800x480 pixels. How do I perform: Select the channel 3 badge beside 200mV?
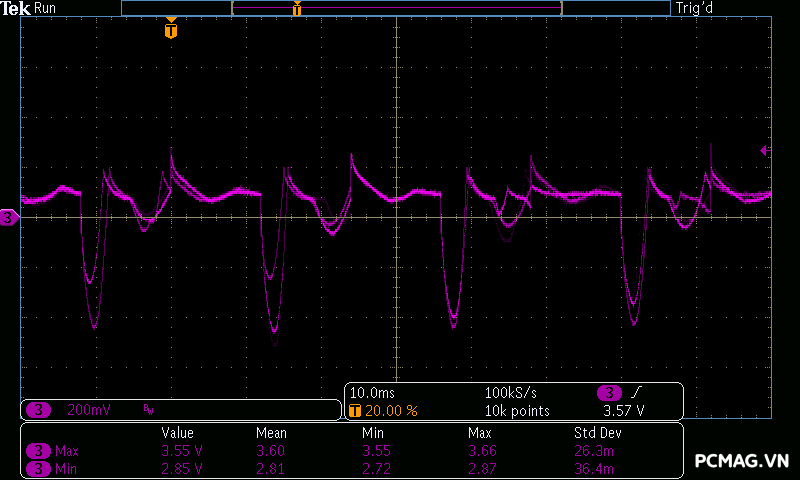39,410
